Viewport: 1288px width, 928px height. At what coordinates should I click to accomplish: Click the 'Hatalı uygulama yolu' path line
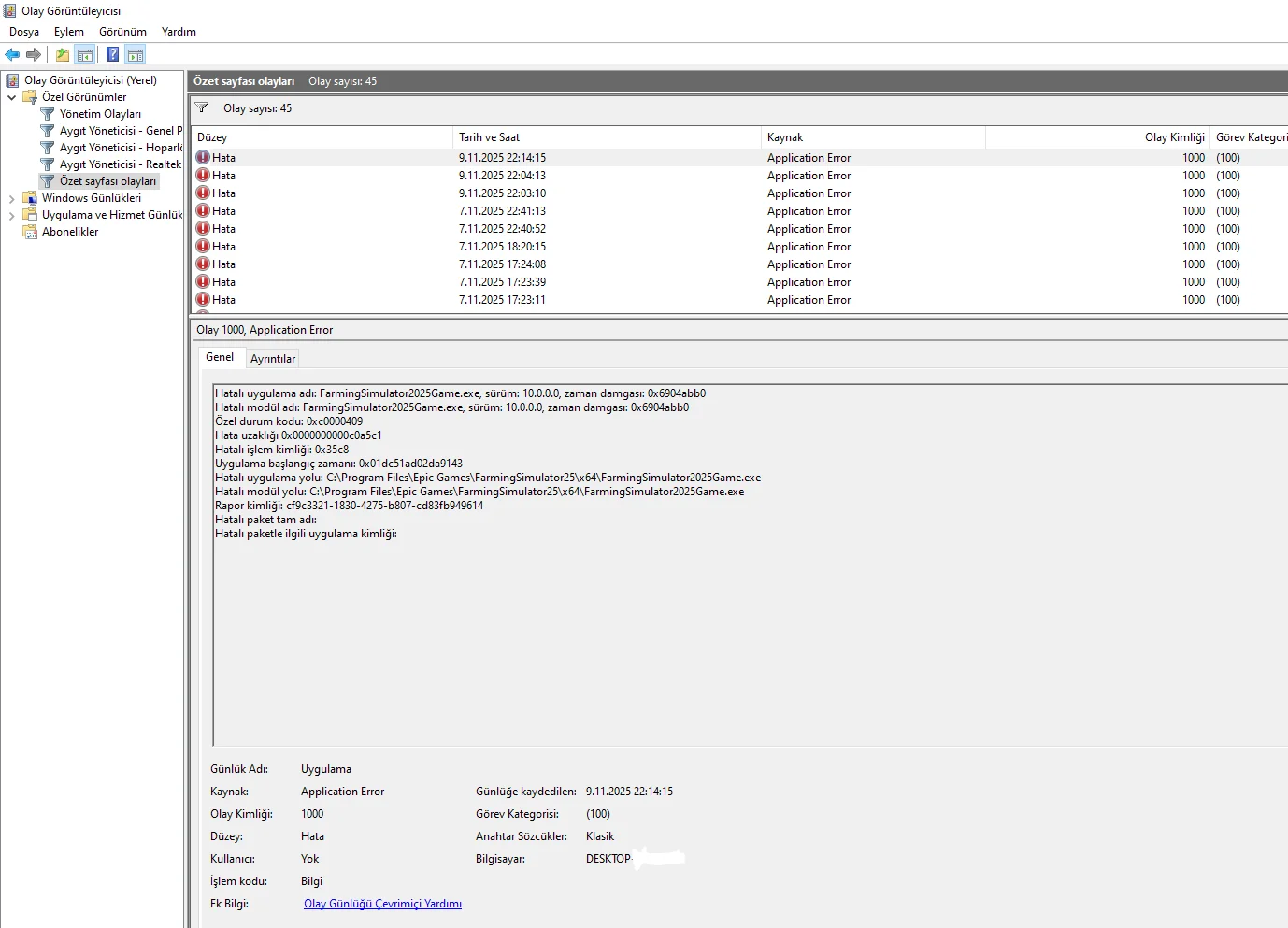[488, 478]
